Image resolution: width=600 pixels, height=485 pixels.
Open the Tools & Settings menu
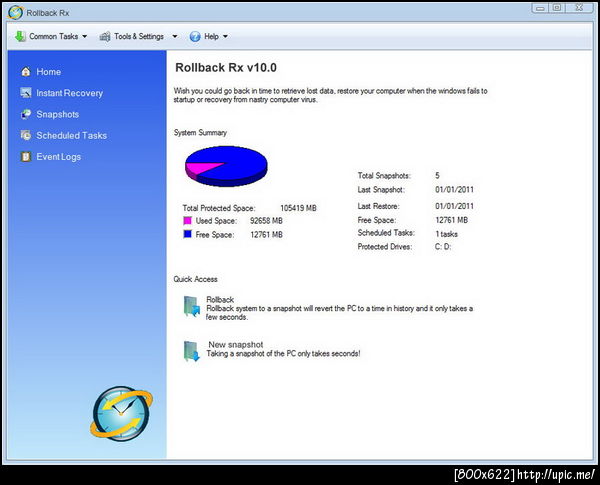[139, 36]
